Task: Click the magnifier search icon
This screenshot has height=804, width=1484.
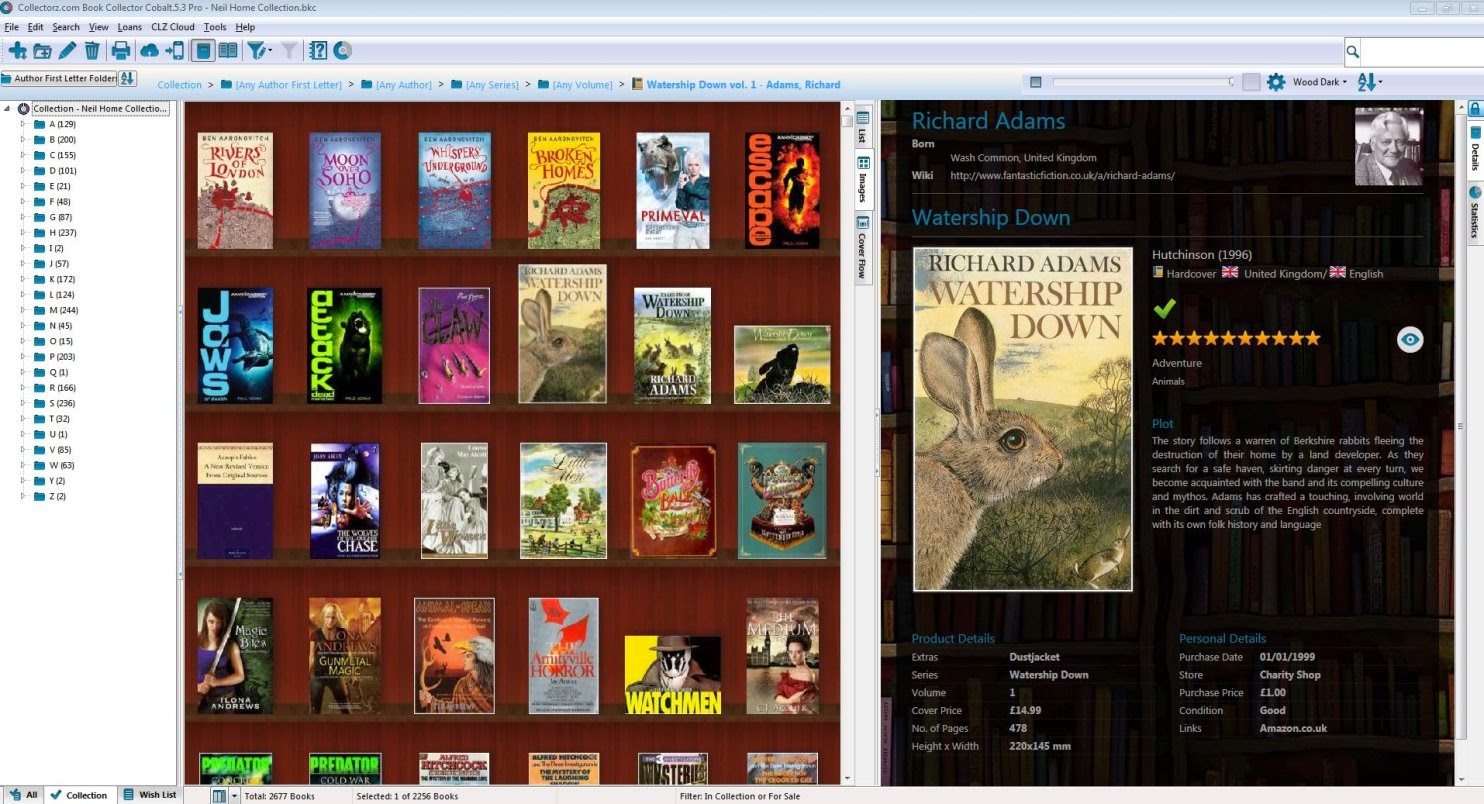Action: pos(1352,51)
